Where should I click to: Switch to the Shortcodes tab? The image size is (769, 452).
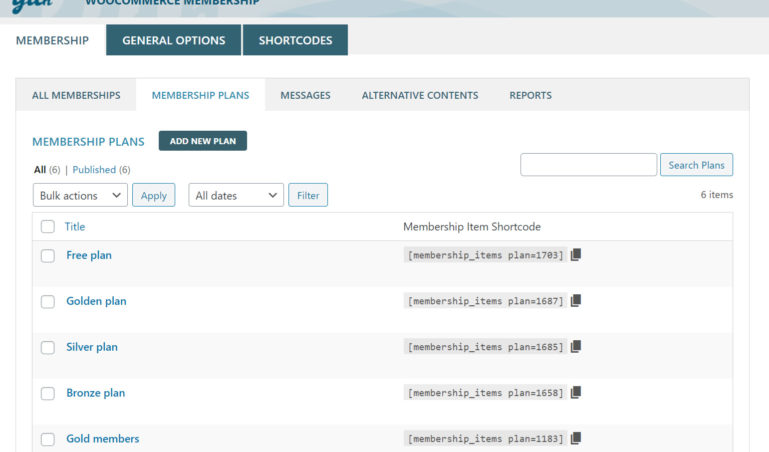295,40
